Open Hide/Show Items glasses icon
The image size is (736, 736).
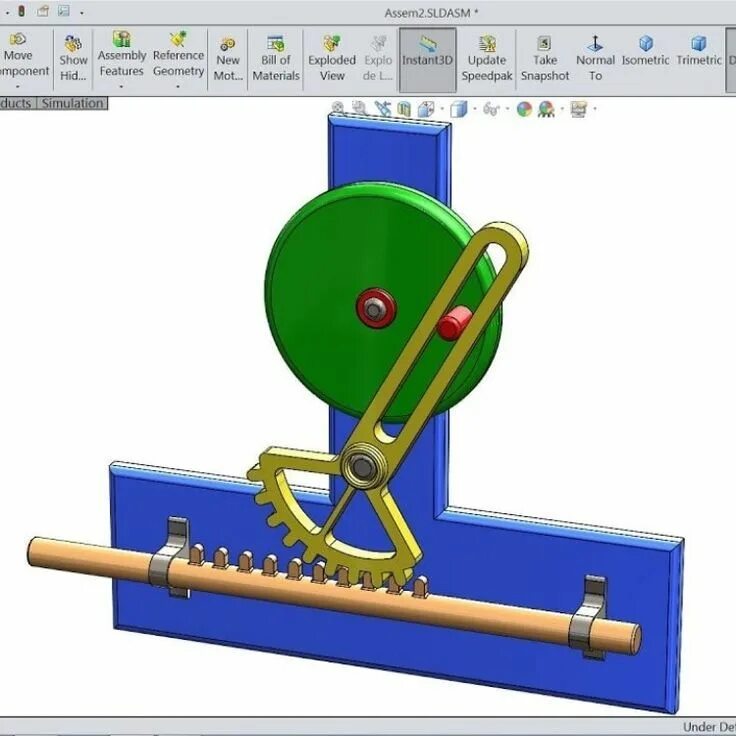point(491,109)
